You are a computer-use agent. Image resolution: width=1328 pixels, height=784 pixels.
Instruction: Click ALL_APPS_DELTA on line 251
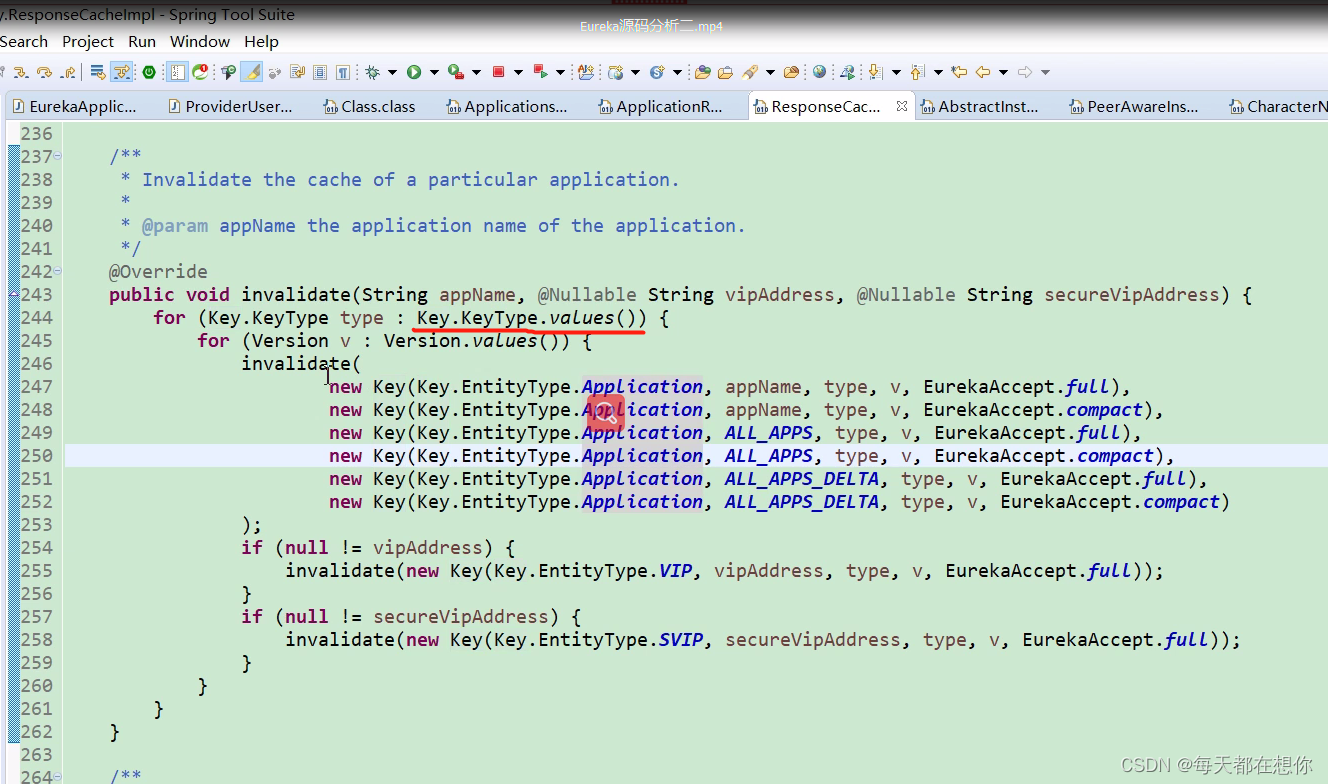pyautogui.click(x=802, y=479)
